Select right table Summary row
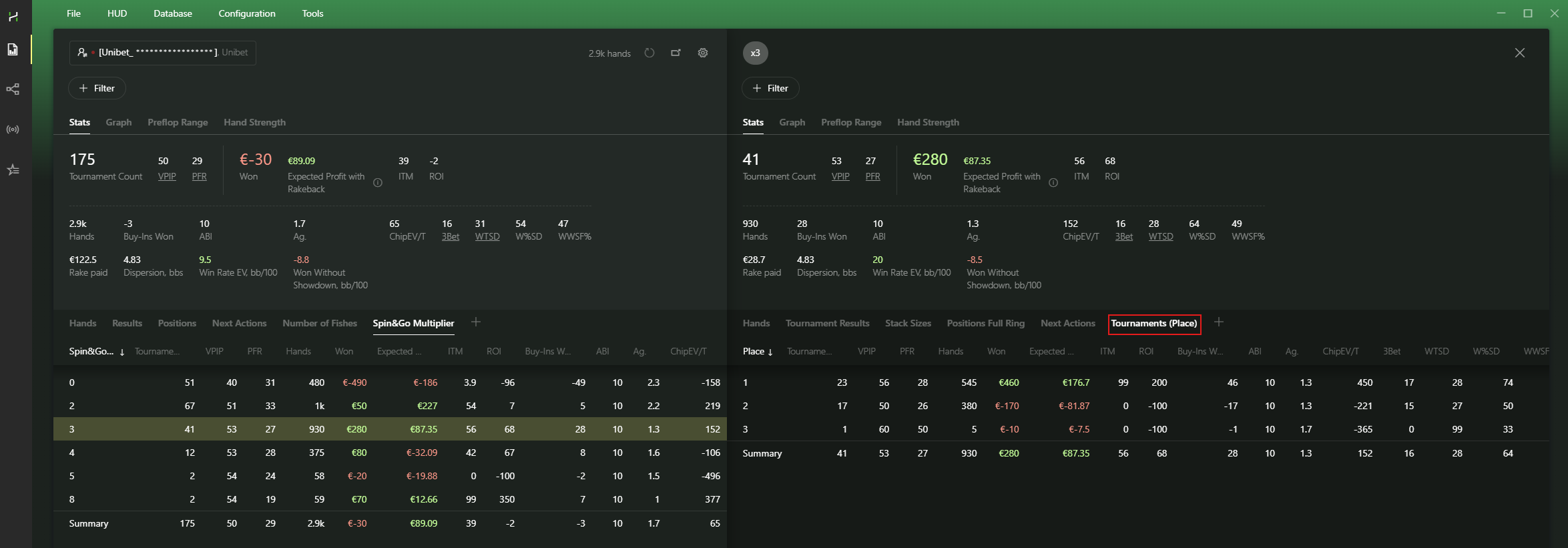1568x548 pixels. click(1138, 453)
